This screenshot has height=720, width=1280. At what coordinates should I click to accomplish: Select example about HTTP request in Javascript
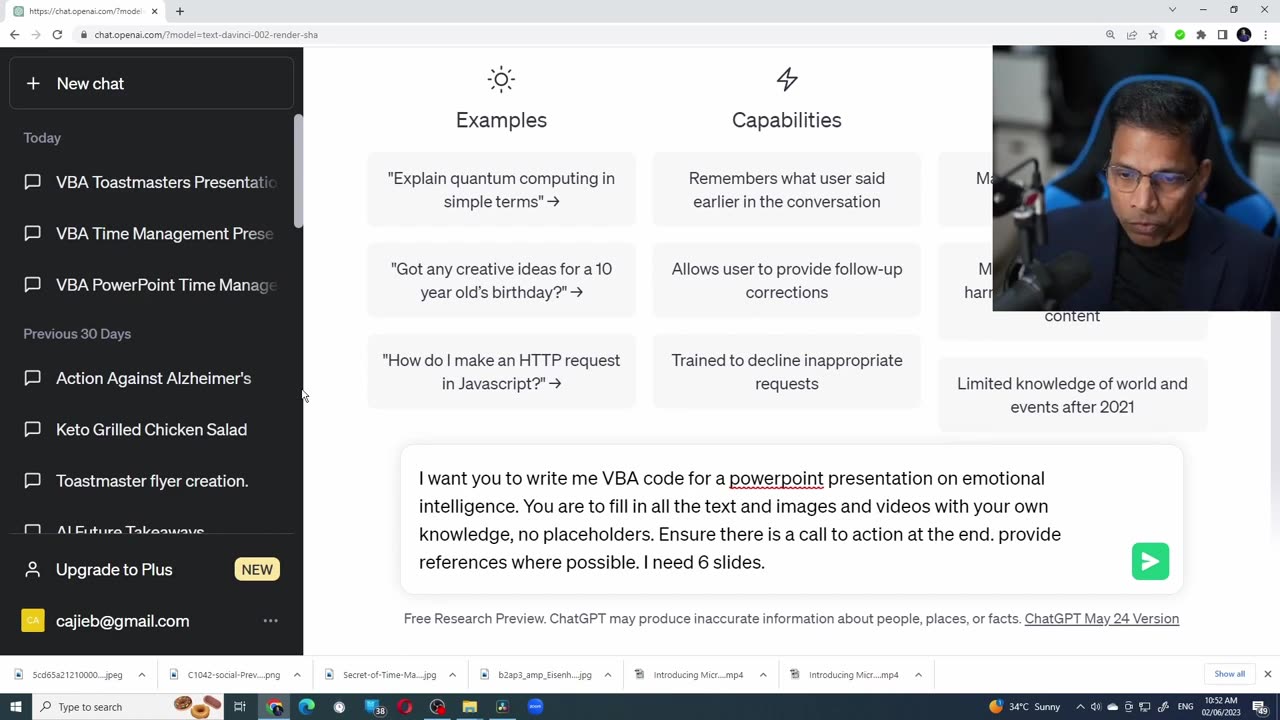tap(501, 372)
